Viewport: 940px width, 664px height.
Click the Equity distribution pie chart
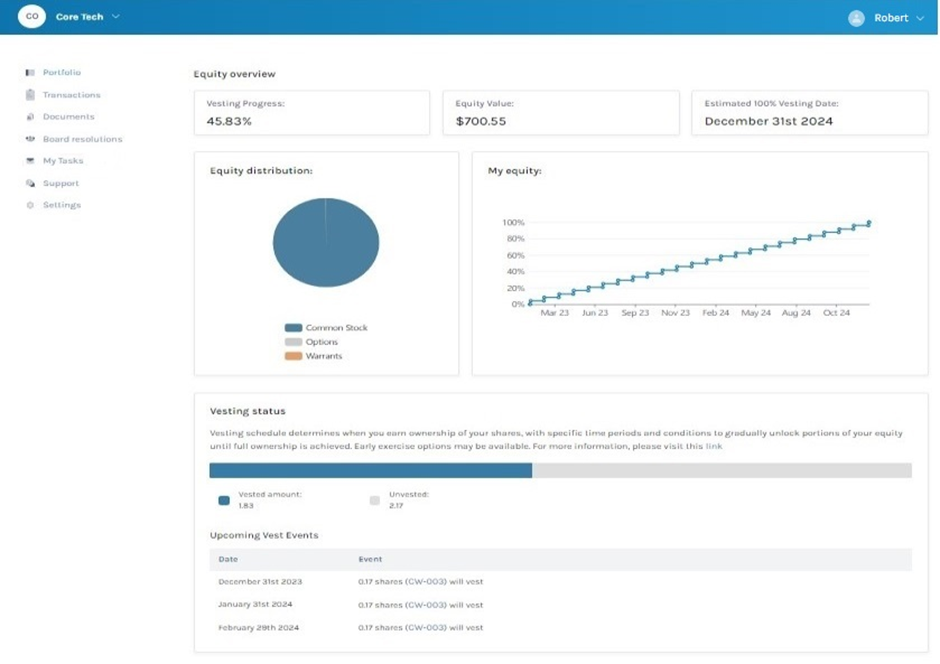(x=326, y=243)
